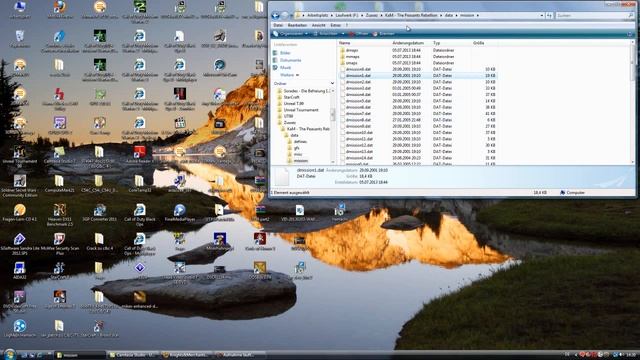Screen dimensions: 640x360
Task: Switch to mission Explorer taskbar button
Action: [x=79, y=355]
